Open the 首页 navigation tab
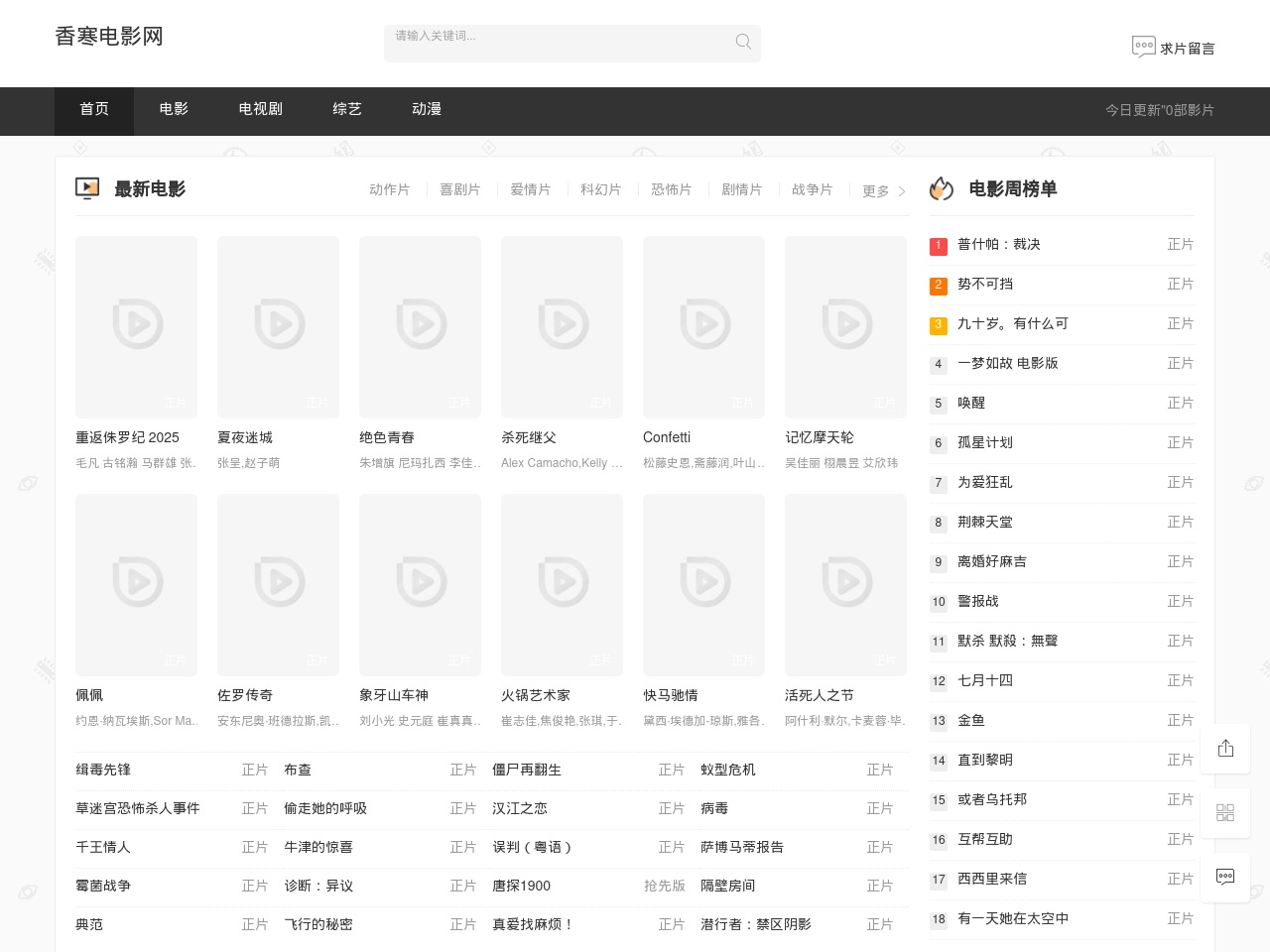The height and width of the screenshot is (952, 1270). click(x=94, y=110)
